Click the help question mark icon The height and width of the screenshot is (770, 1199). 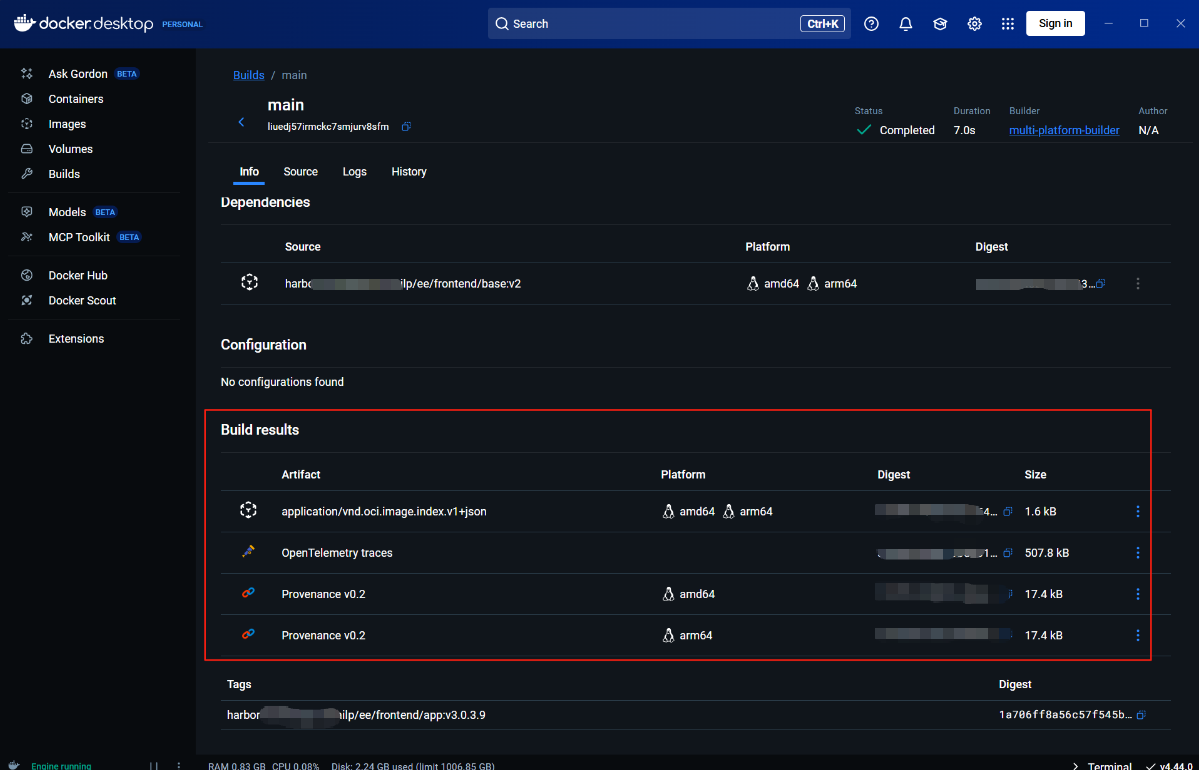[871, 24]
